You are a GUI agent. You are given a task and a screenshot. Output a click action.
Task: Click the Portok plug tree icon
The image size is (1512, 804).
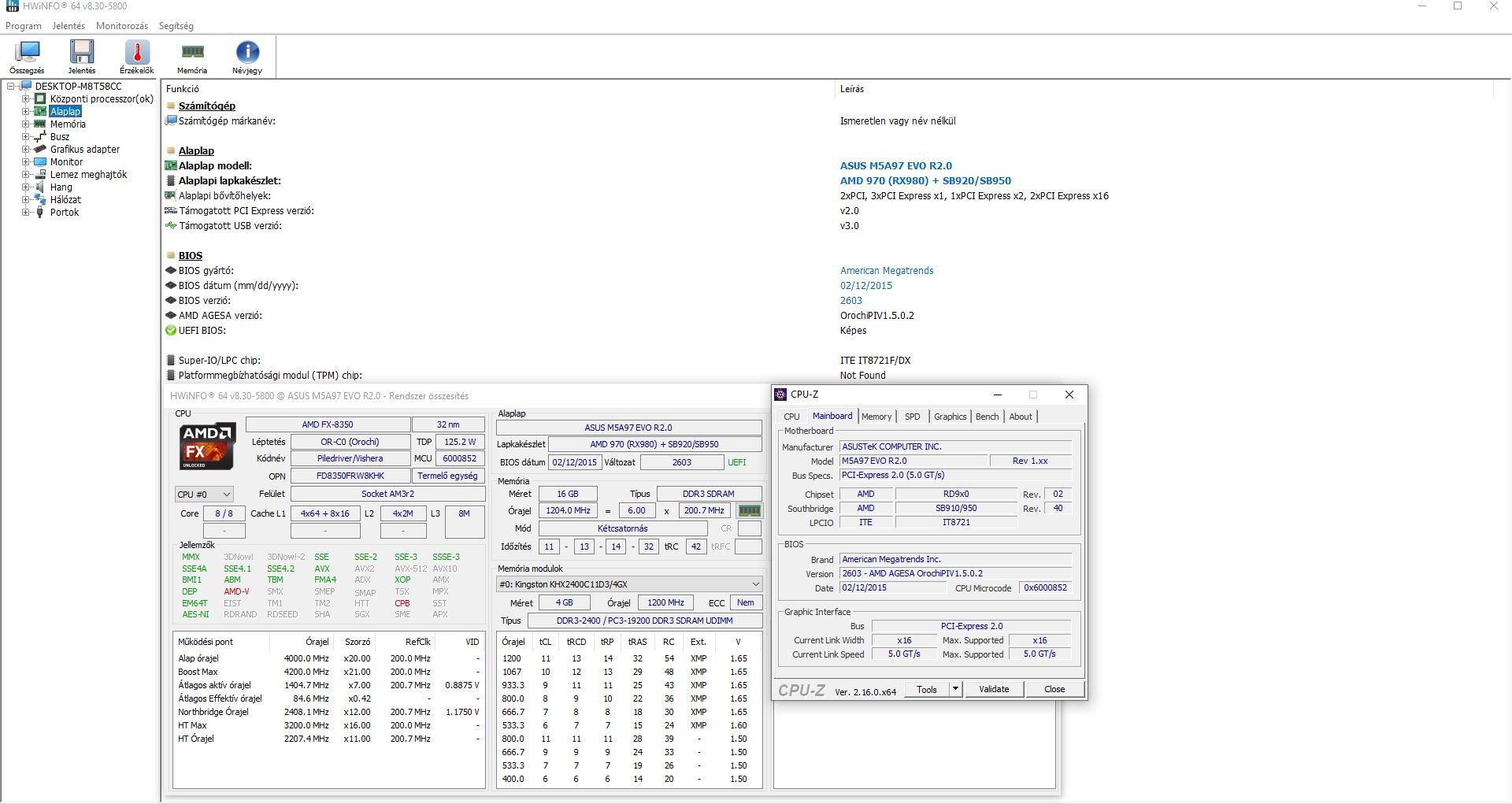click(40, 213)
